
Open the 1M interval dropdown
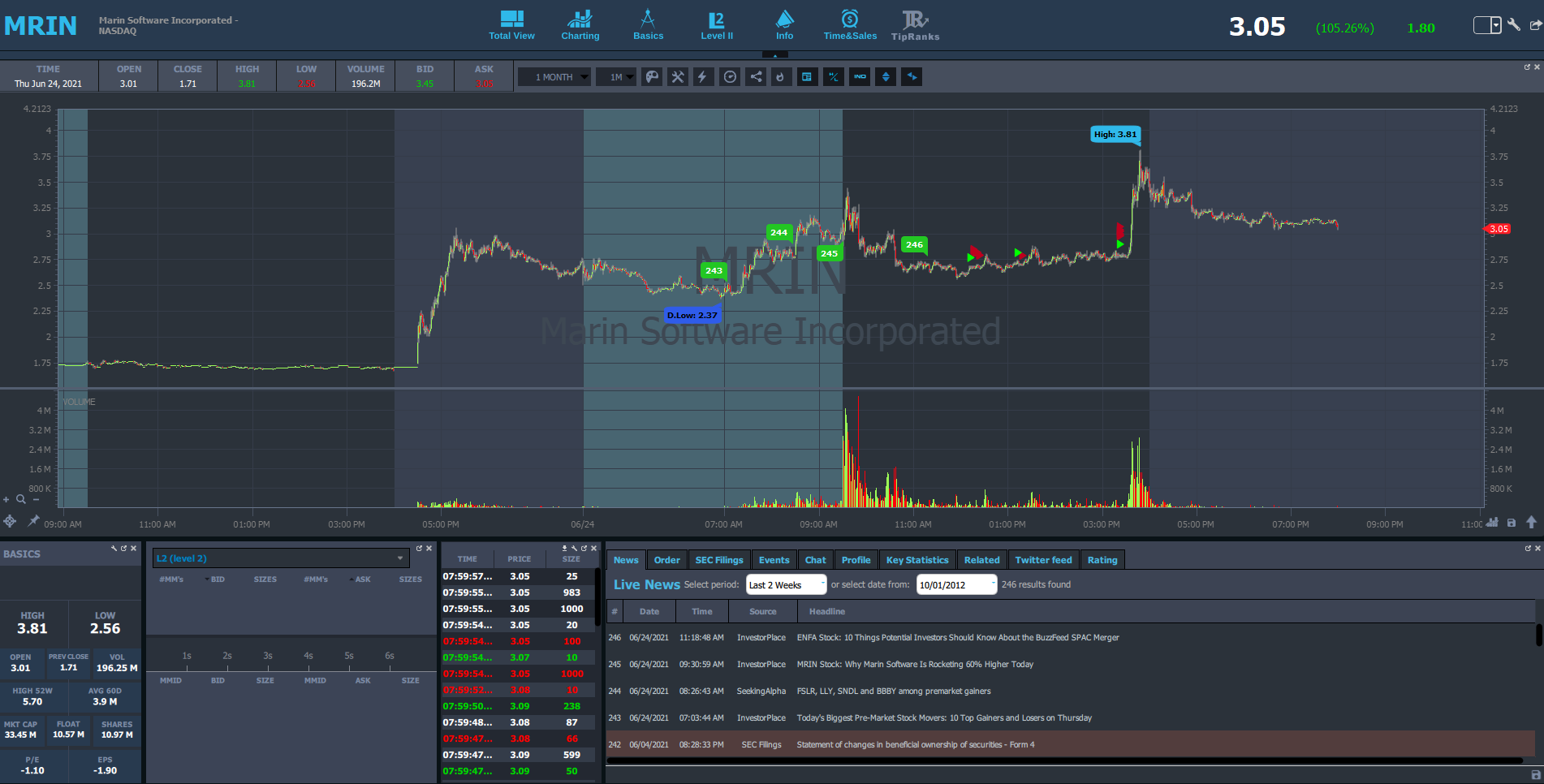(617, 77)
